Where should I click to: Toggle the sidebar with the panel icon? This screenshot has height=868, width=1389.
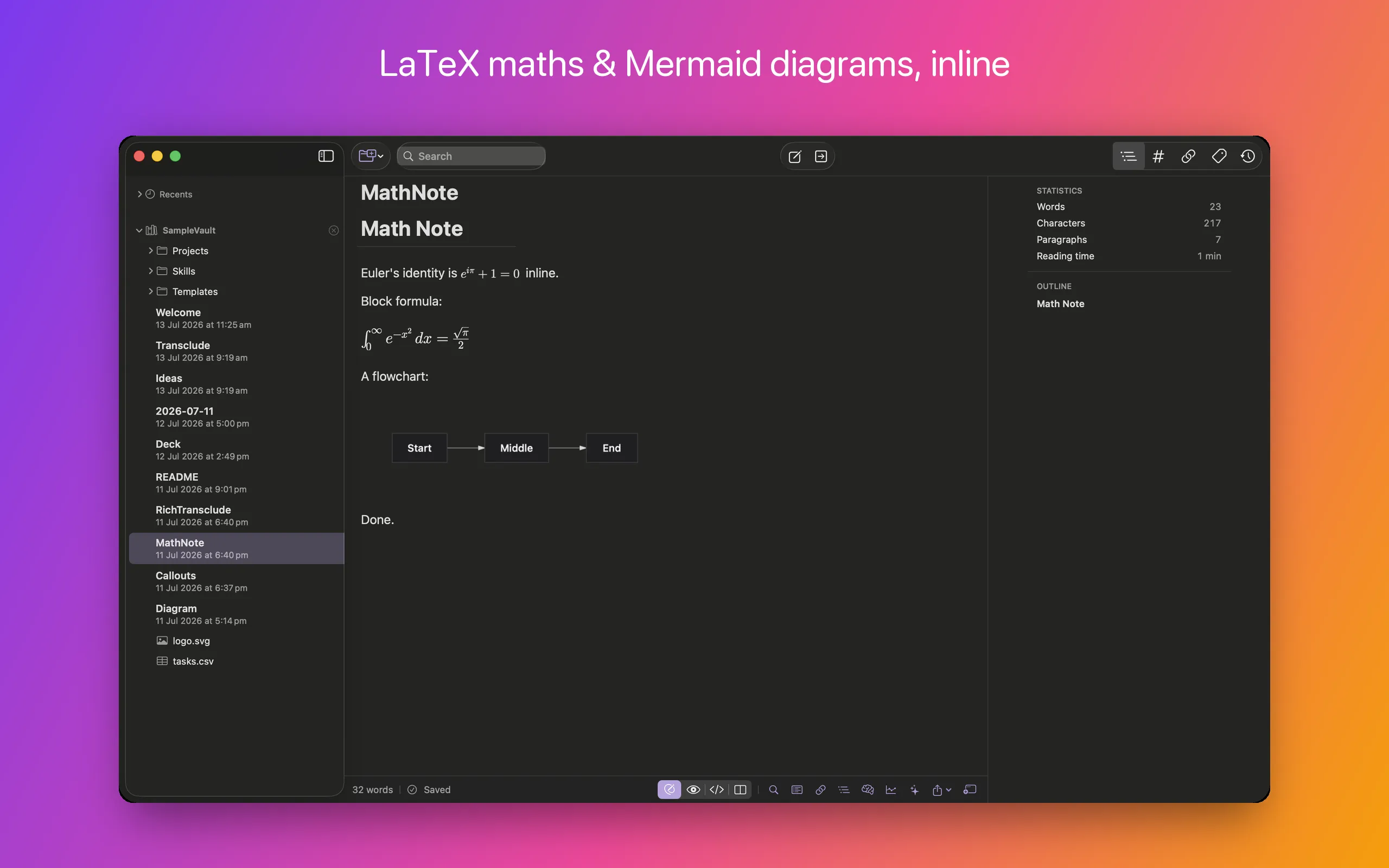pos(326,156)
